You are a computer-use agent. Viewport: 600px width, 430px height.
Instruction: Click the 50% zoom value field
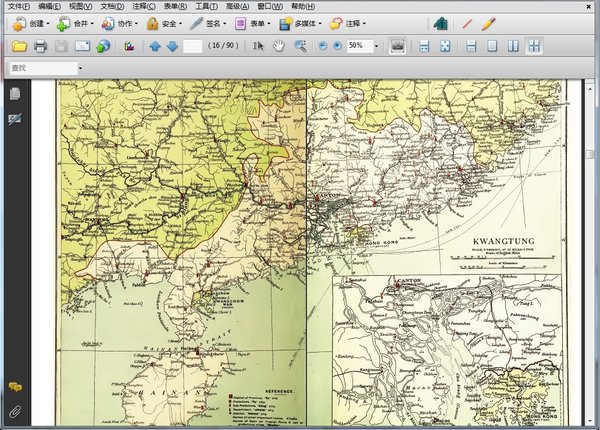pos(360,46)
